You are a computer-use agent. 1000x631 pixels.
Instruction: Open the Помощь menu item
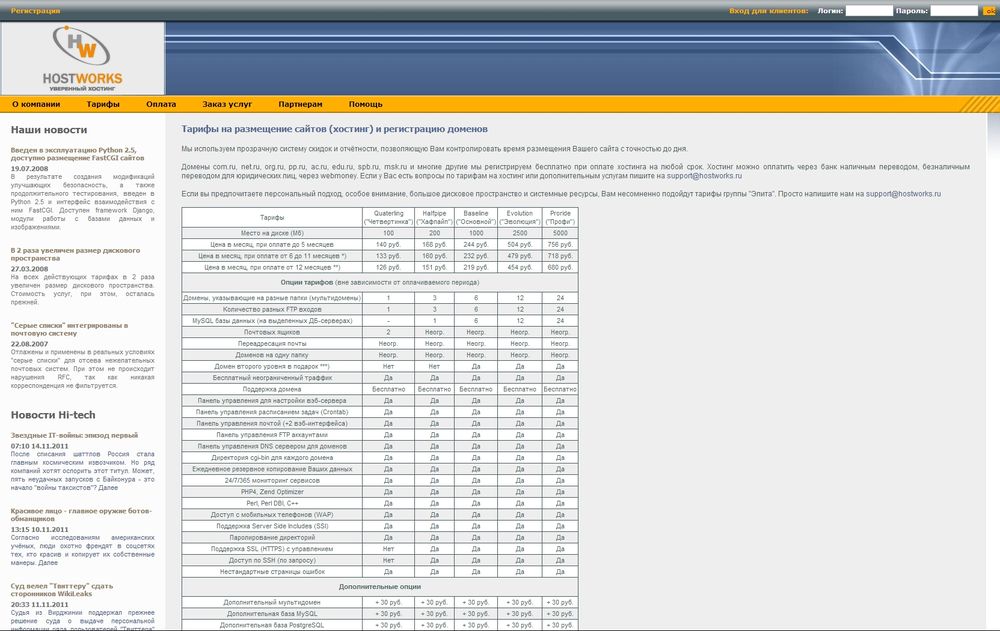(365, 104)
